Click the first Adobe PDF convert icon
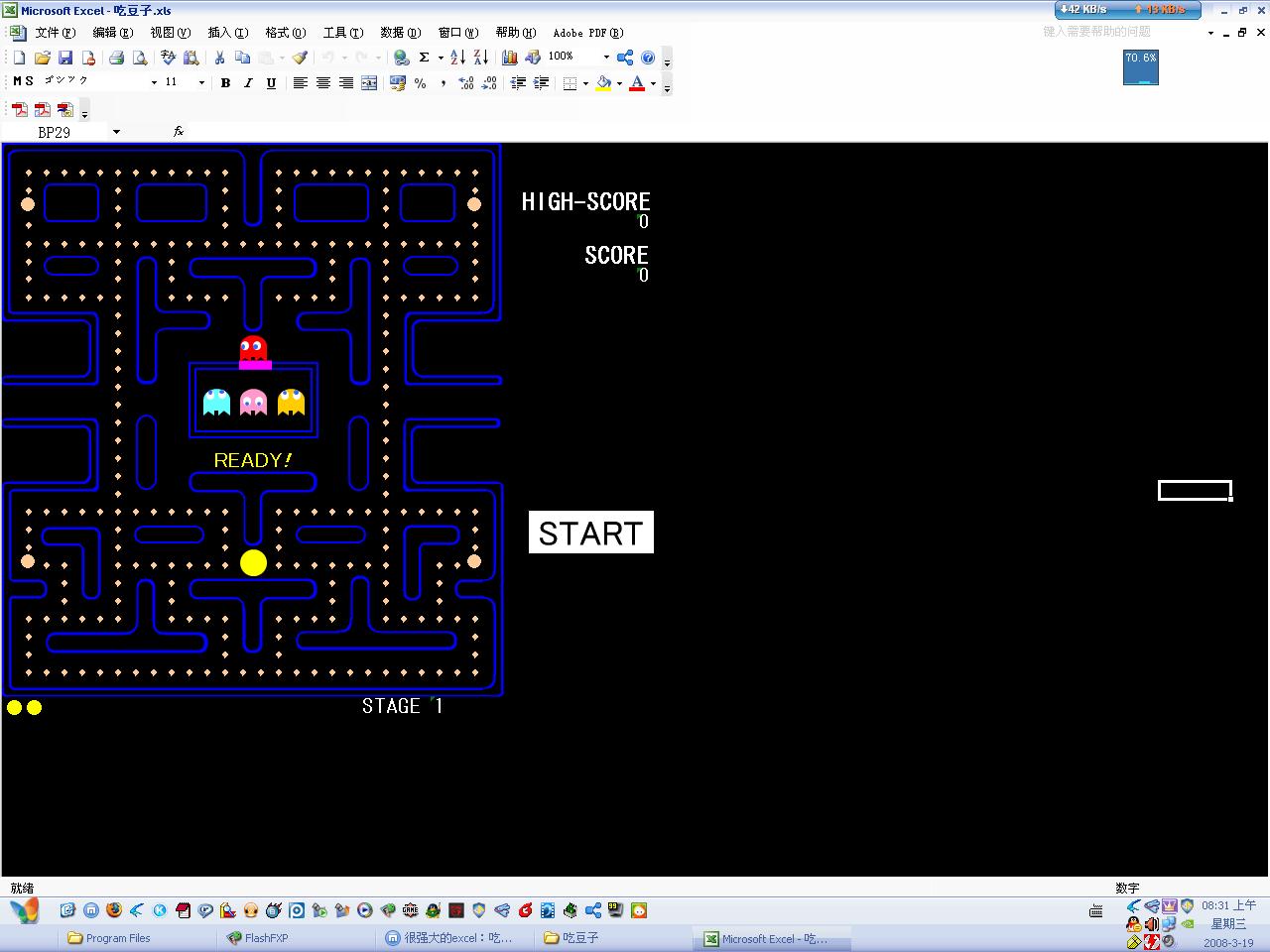This screenshot has width=1270, height=952. (x=20, y=109)
